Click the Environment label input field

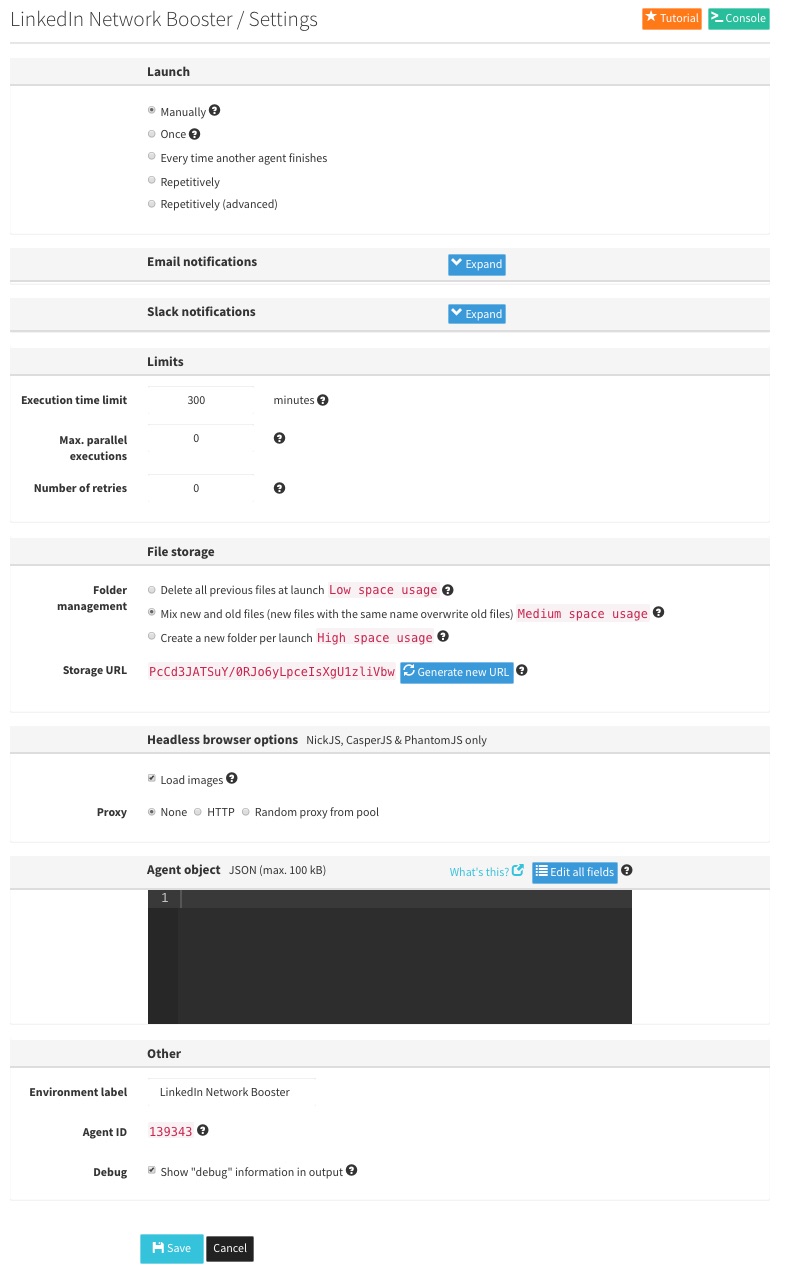coord(230,1091)
